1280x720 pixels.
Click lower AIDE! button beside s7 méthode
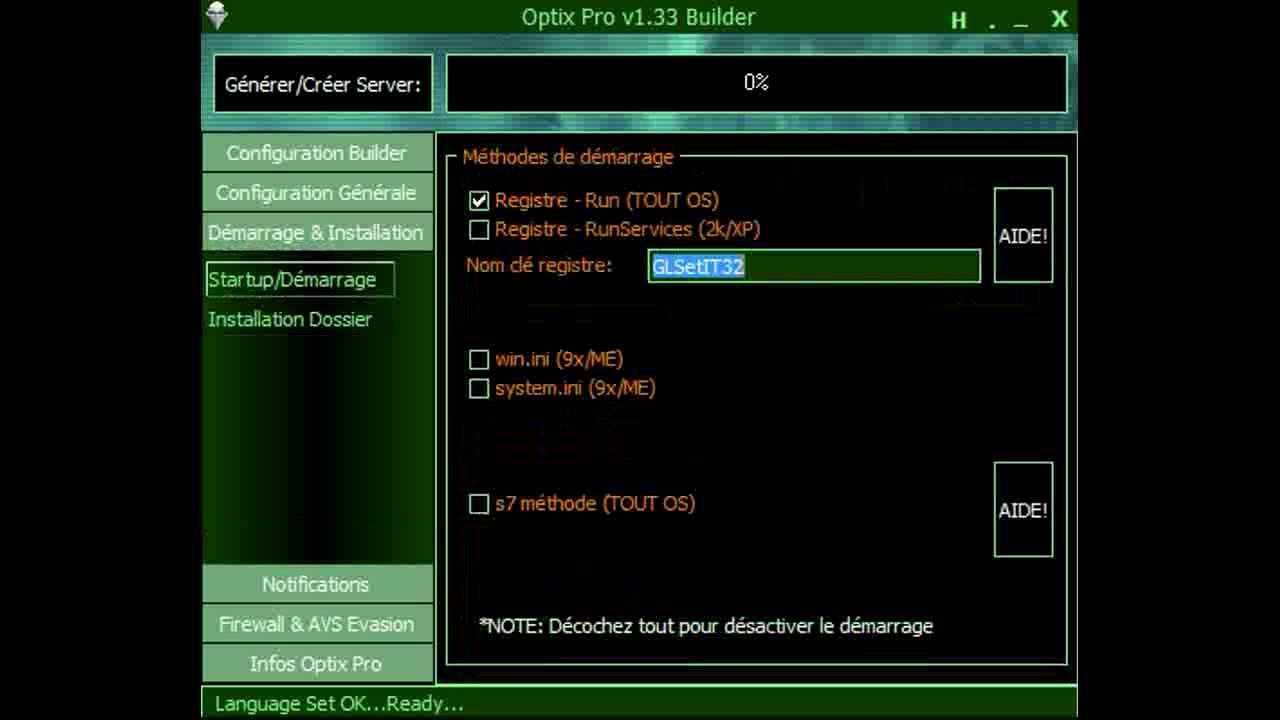[x=1023, y=510]
